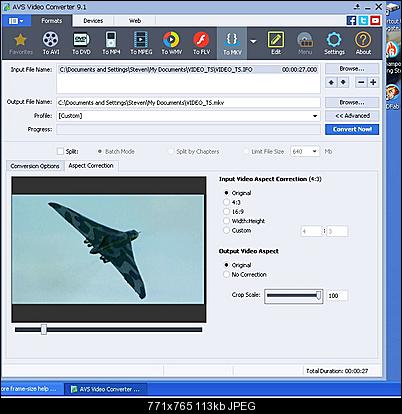
Task: Select Batch Mode radio button
Action: coord(99,152)
